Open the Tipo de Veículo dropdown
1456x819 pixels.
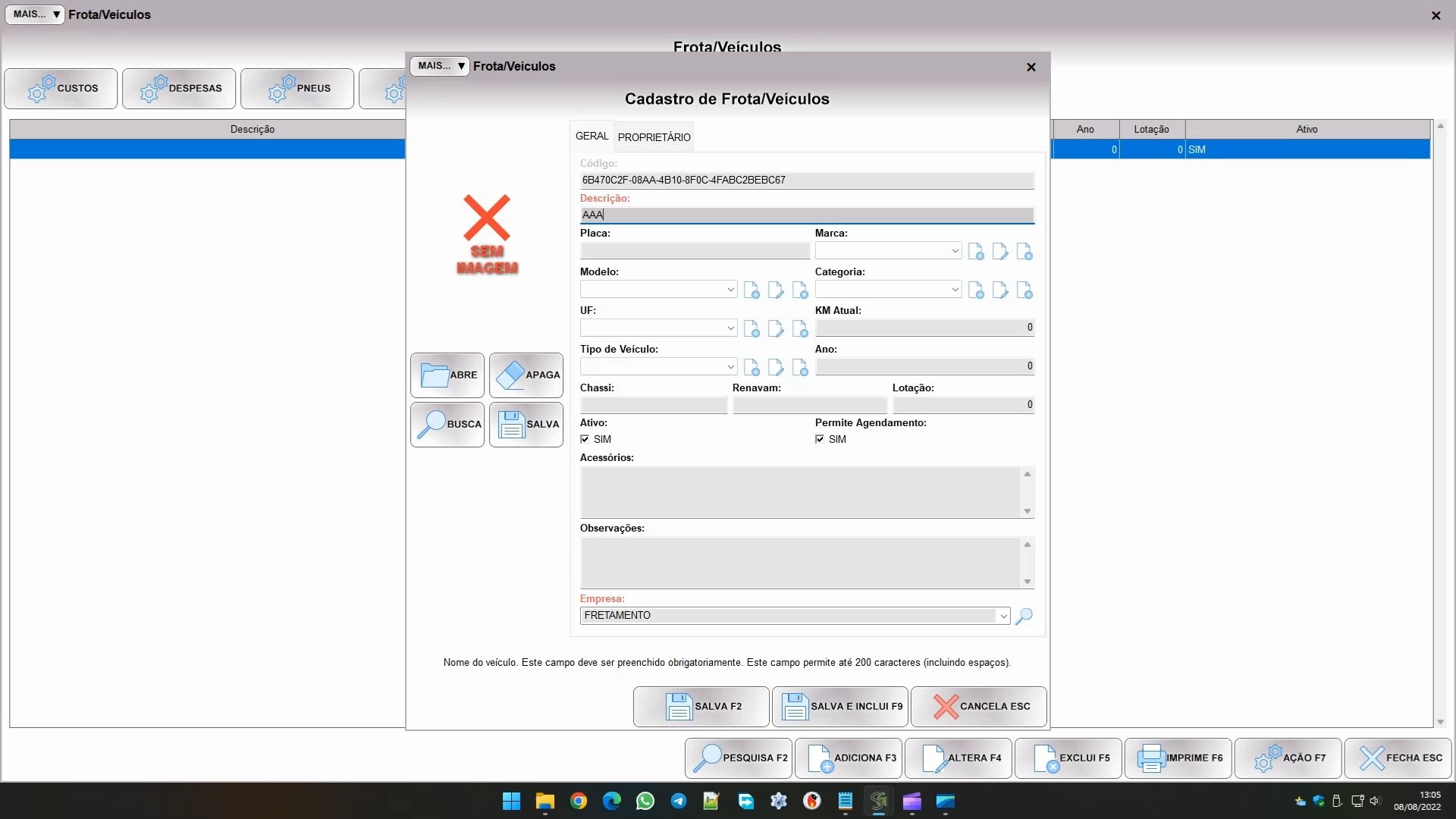(730, 367)
